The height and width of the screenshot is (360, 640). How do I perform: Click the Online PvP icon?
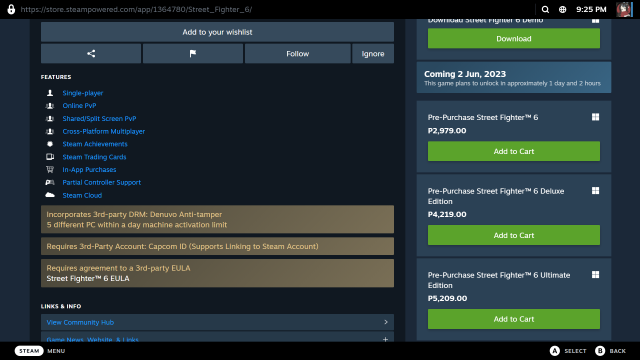click(50, 106)
